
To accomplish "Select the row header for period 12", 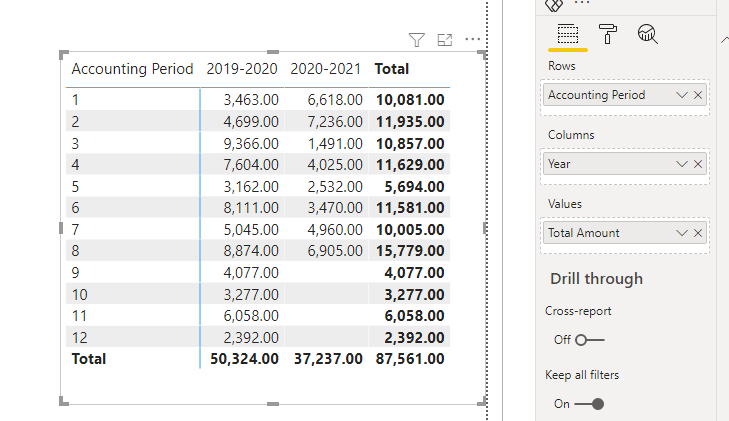I will point(80,337).
